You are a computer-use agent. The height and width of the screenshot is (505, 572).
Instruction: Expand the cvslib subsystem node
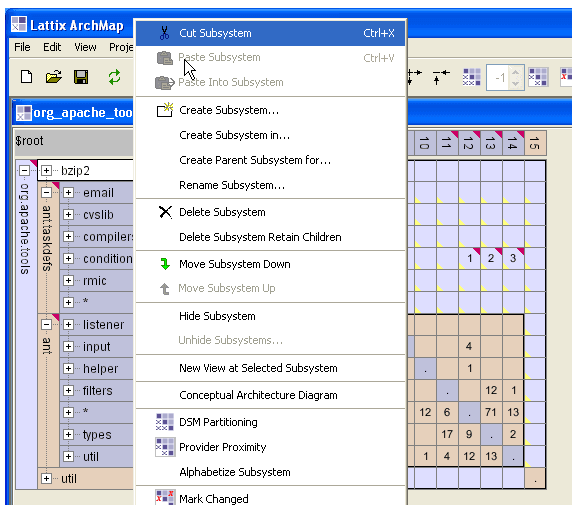click(68, 215)
